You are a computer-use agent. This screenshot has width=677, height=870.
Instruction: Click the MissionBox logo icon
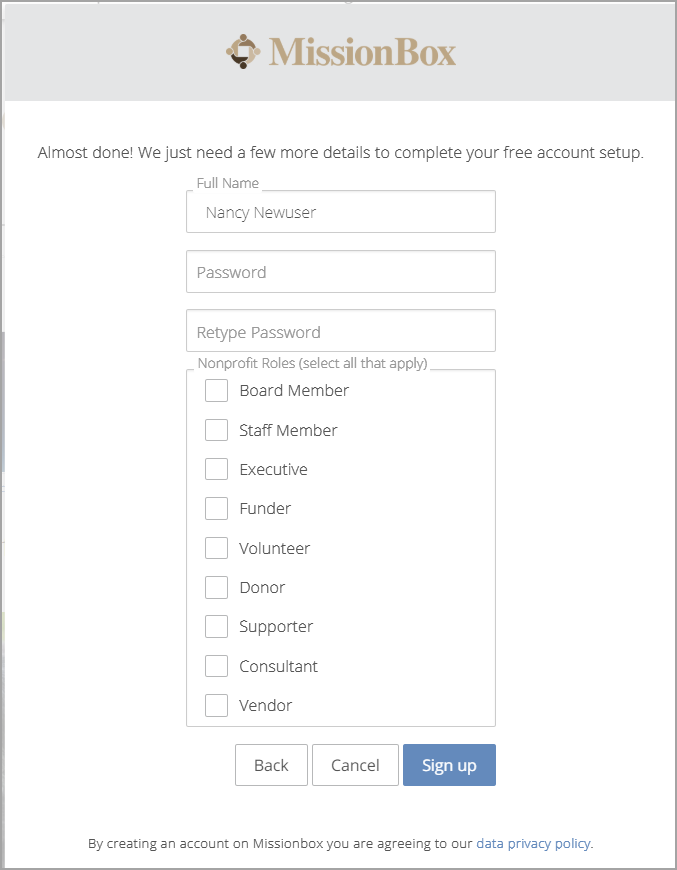point(243,52)
